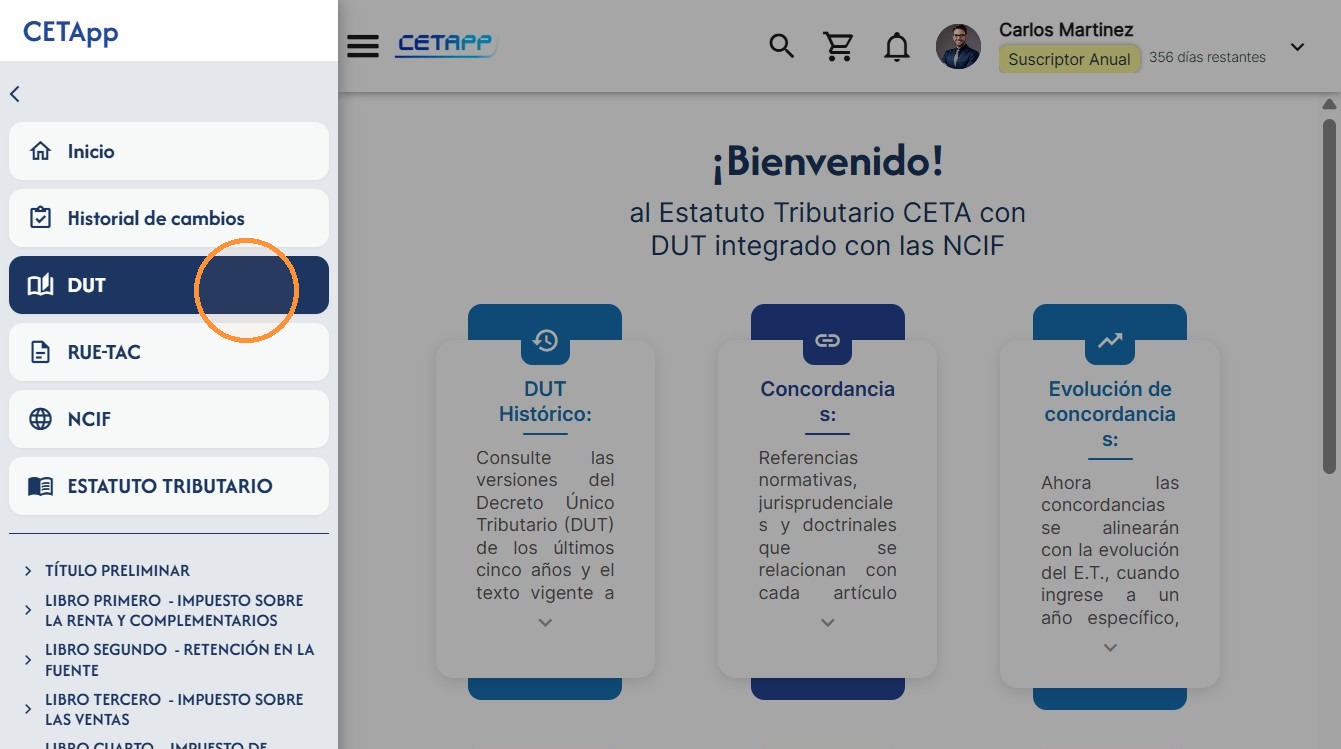Open LIBRO PRIMERO - IMPUESTO SOBRE LA RENTA
Viewport: 1341px width, 749px height.
point(174,610)
